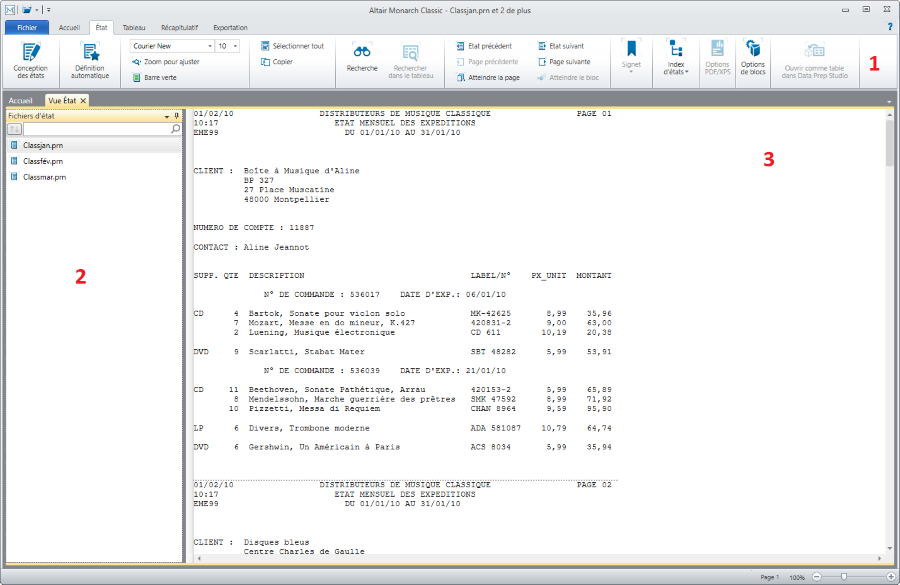The height and width of the screenshot is (585, 900).
Task: Click the sort button in Fichiers d'état panel
Action: 14,129
